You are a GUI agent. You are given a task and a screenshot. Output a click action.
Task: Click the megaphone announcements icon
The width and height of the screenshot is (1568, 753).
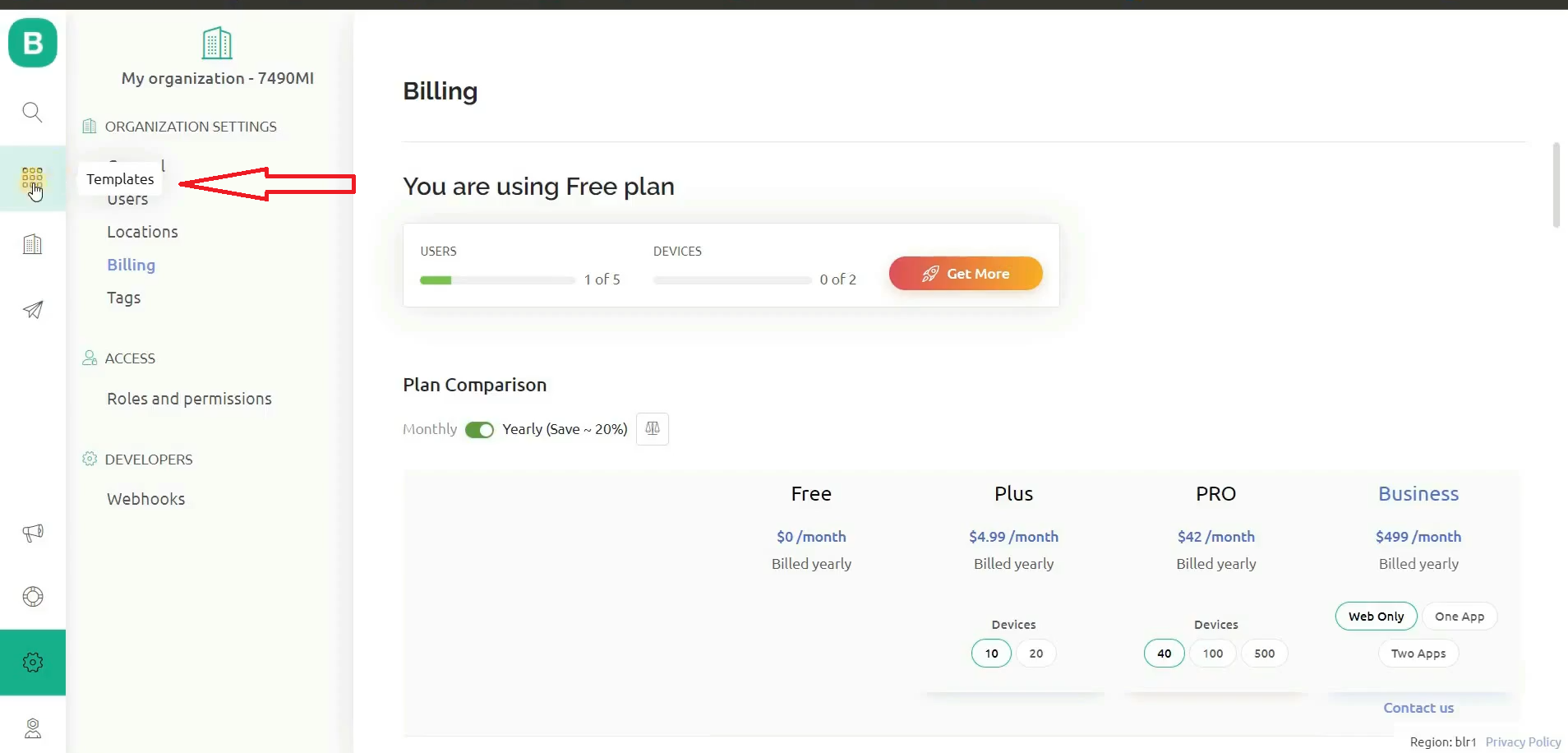pos(32,533)
